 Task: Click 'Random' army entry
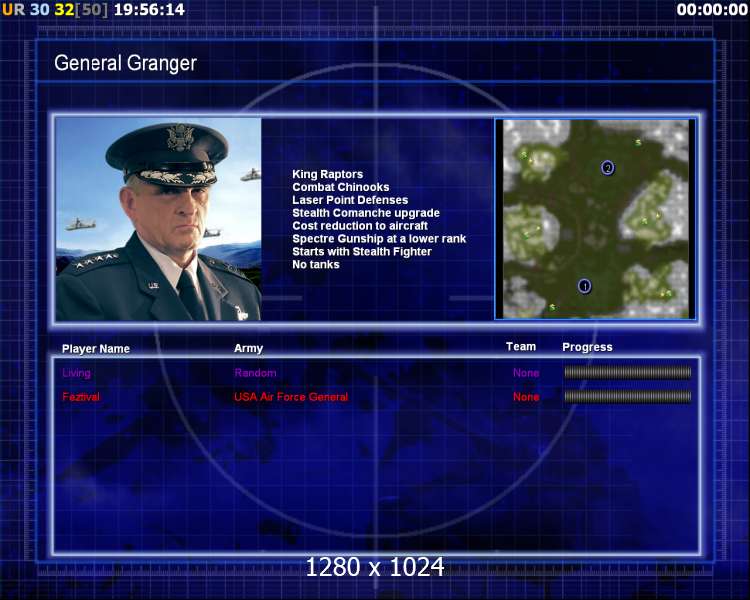255,373
